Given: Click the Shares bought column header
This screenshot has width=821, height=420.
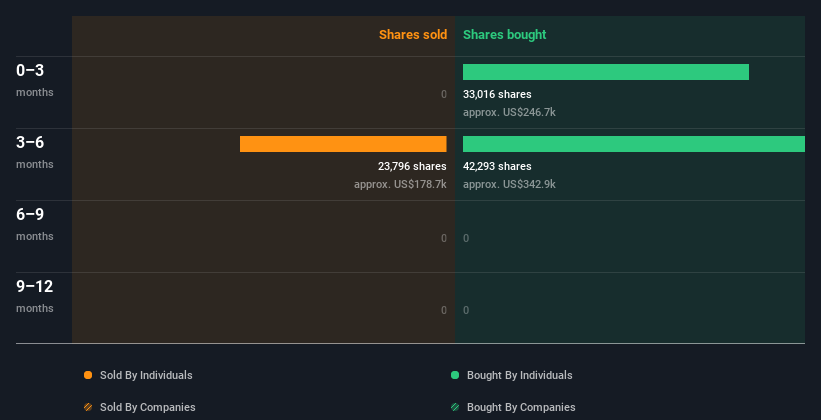Looking at the screenshot, I should 504,35.
